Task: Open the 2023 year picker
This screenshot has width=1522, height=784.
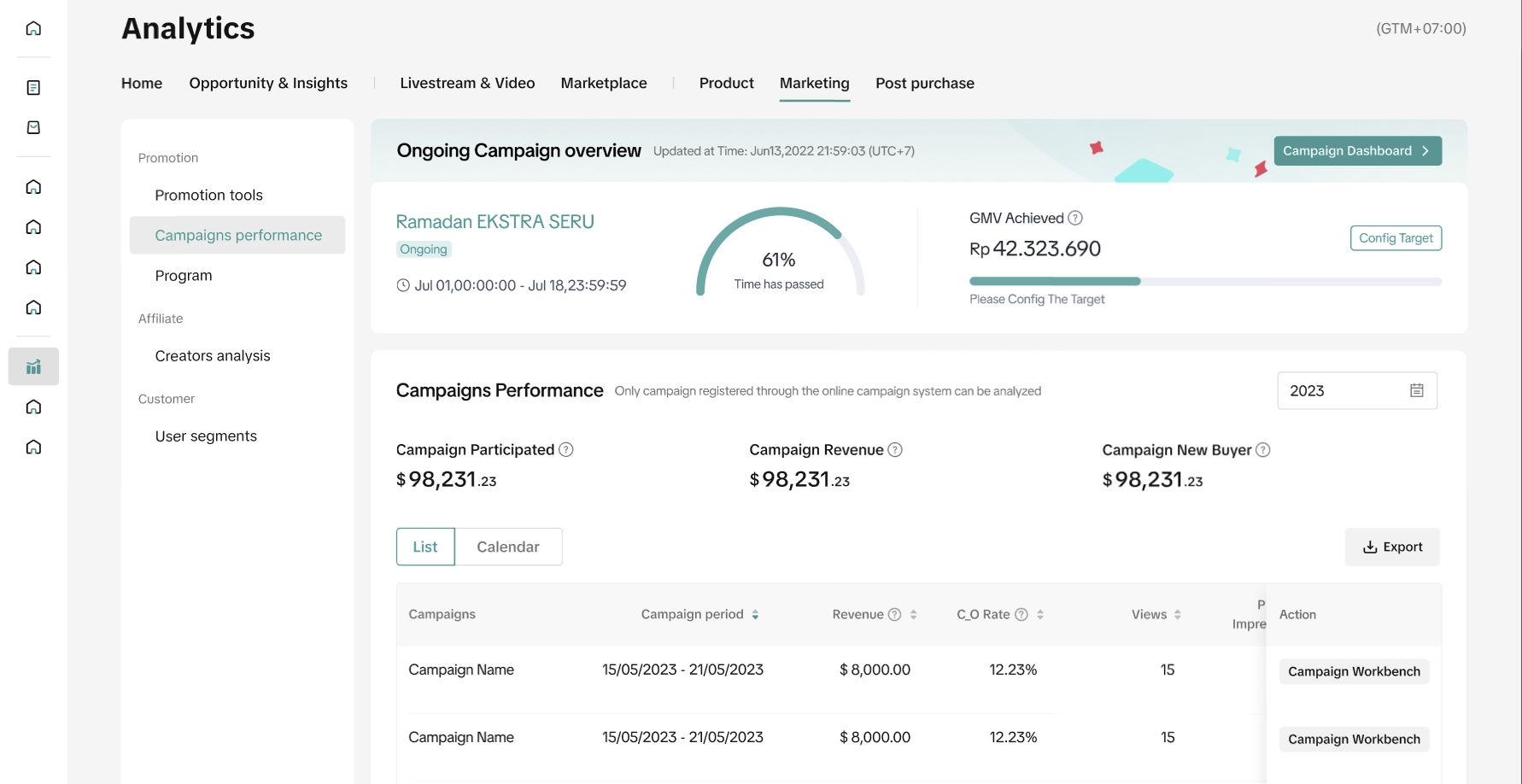Action: pyautogui.click(x=1356, y=390)
